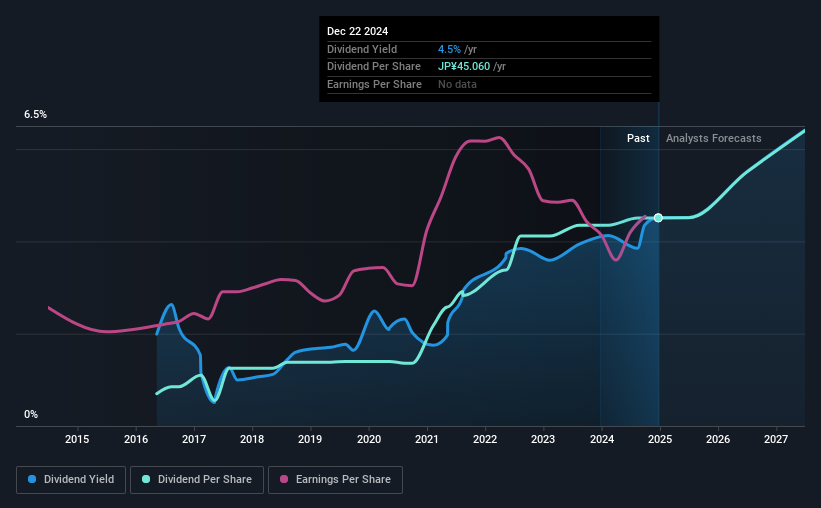Select the 'Analysts Forecasts' label
Screen dimensions: 821x508
[x=713, y=138]
